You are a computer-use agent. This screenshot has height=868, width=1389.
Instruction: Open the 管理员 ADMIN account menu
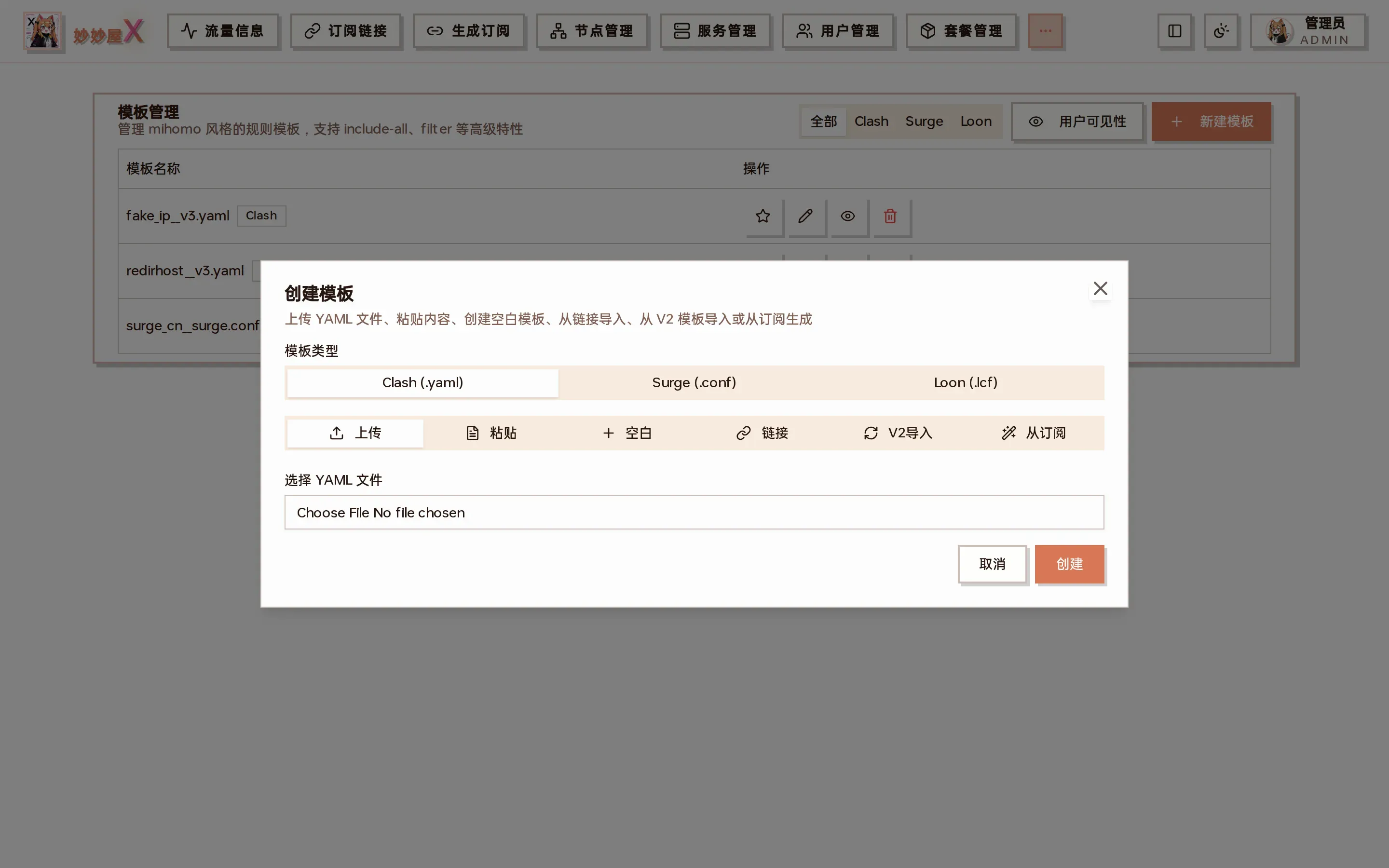pos(1307,31)
